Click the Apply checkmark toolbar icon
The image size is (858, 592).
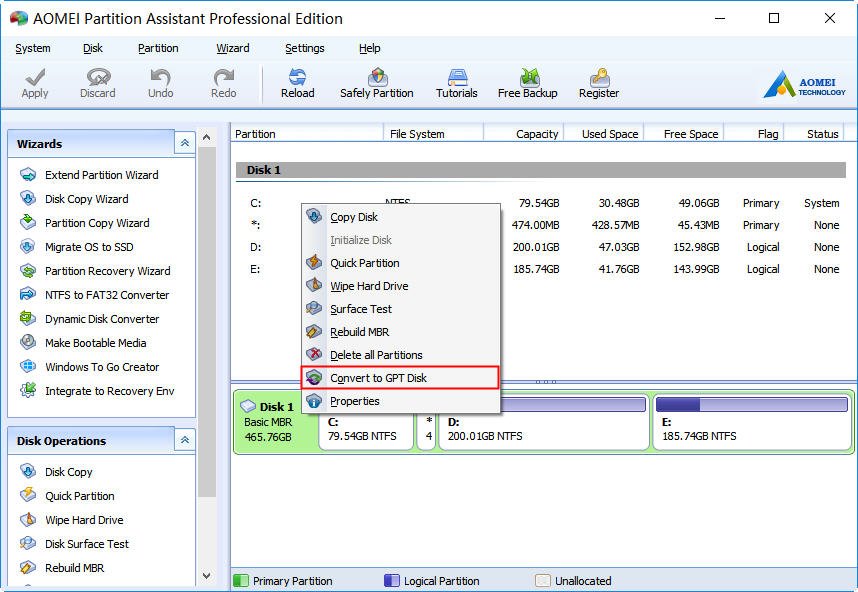coord(35,77)
